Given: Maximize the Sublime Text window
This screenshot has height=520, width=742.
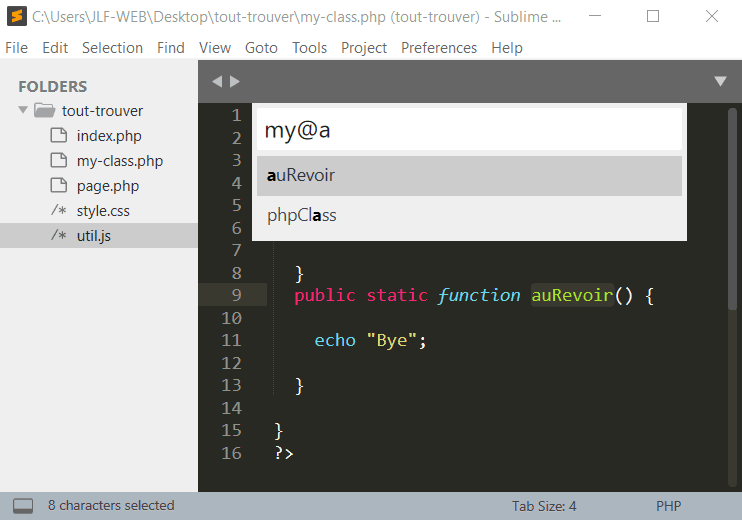Looking at the screenshot, I should pyautogui.click(x=653, y=16).
